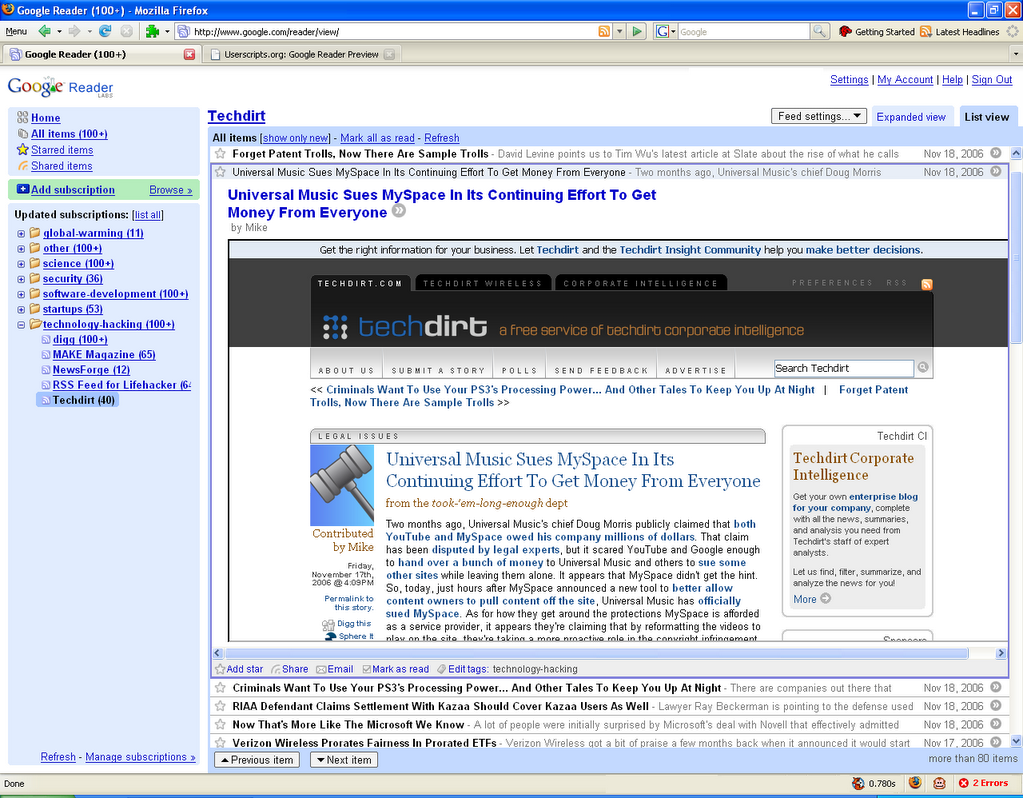Switch to List view tab
Viewport: 1023px width, 798px height.
click(986, 117)
